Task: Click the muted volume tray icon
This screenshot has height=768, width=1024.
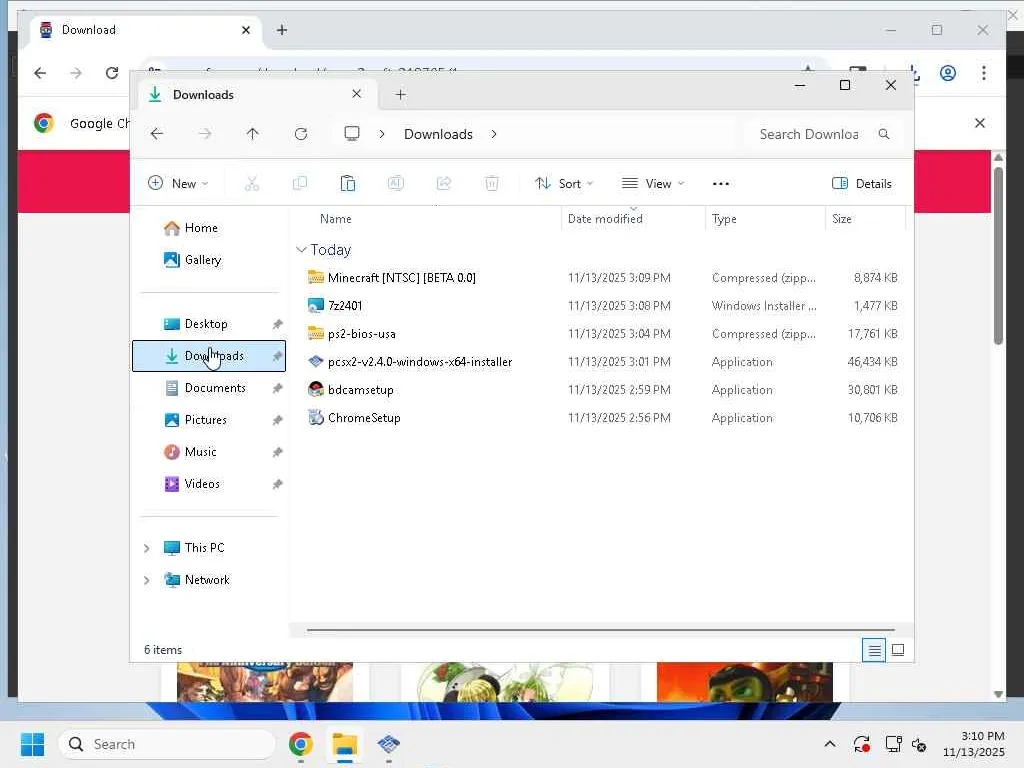Action: [919, 744]
